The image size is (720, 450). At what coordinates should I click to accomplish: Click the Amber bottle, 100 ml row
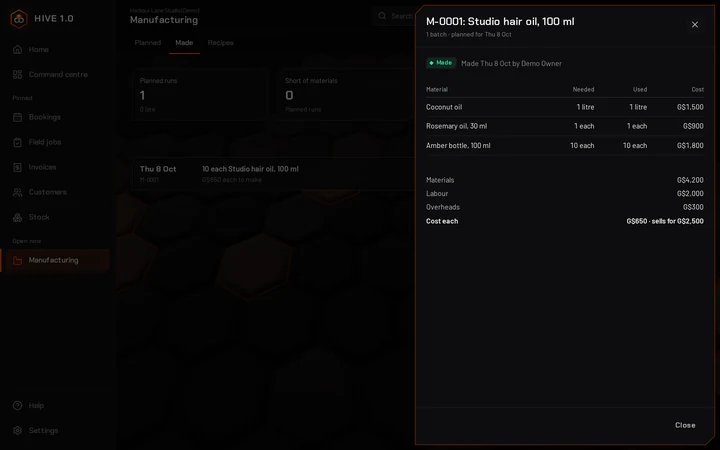point(565,146)
